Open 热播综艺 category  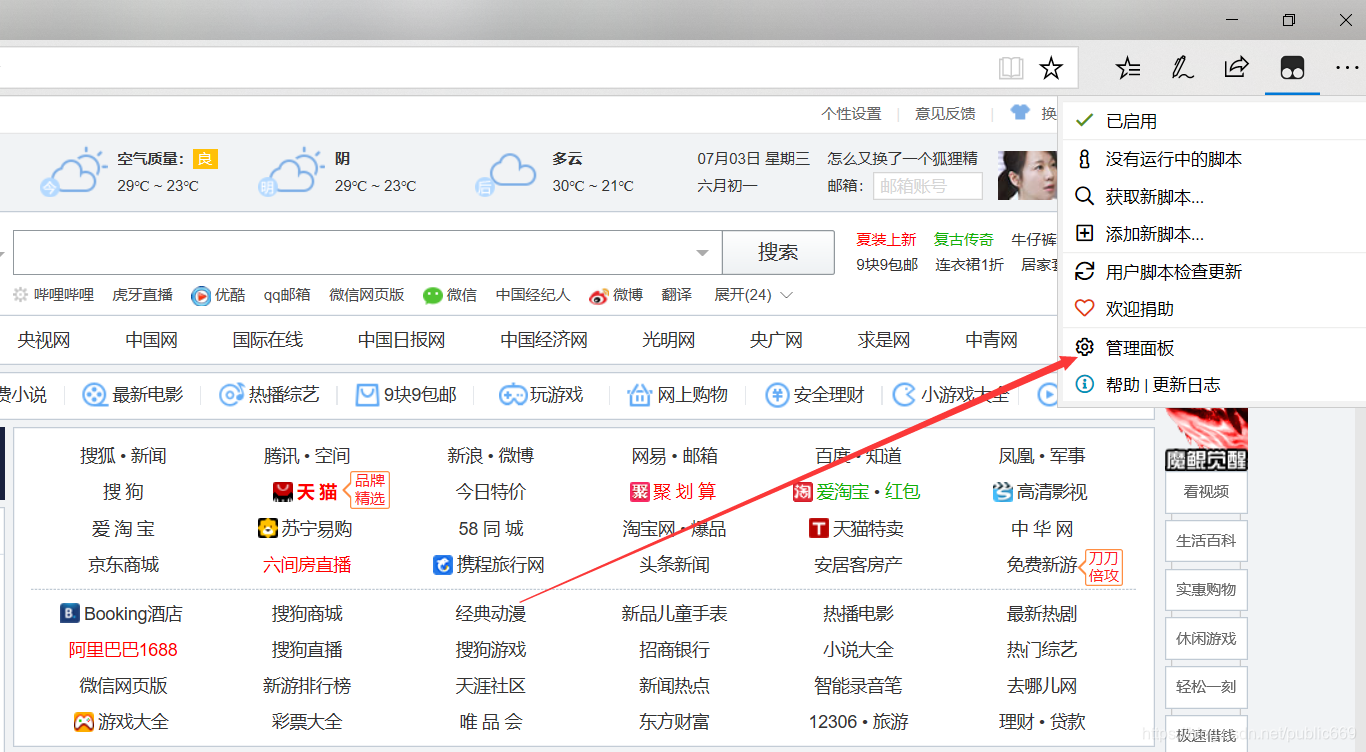[270, 395]
